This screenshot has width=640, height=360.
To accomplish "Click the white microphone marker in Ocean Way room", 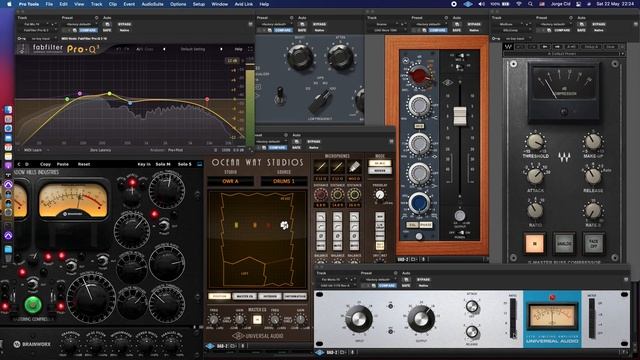I will click(x=284, y=225).
